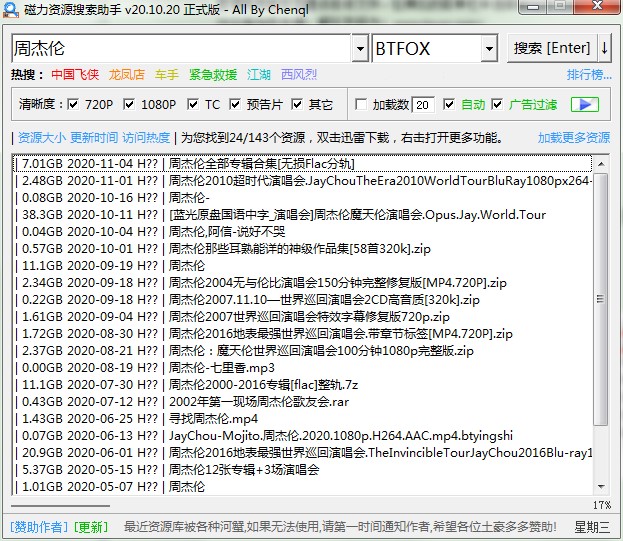Image resolution: width=623 pixels, height=541 pixels.
Task: Select the 2007世界巡回演唱会特效字幕修复版720p result
Action: 303,317
